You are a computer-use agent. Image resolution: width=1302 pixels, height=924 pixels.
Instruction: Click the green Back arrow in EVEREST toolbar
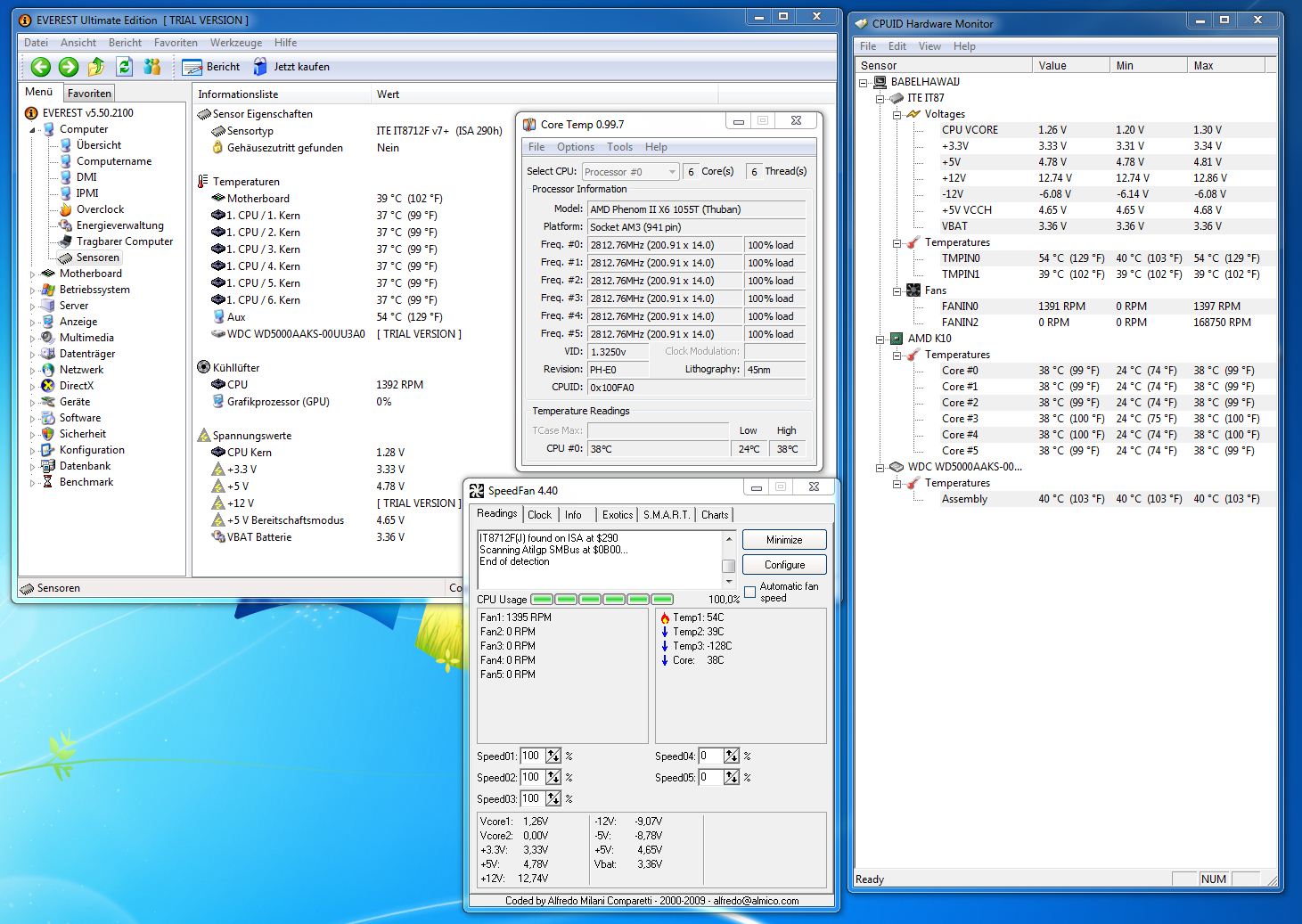point(41,67)
